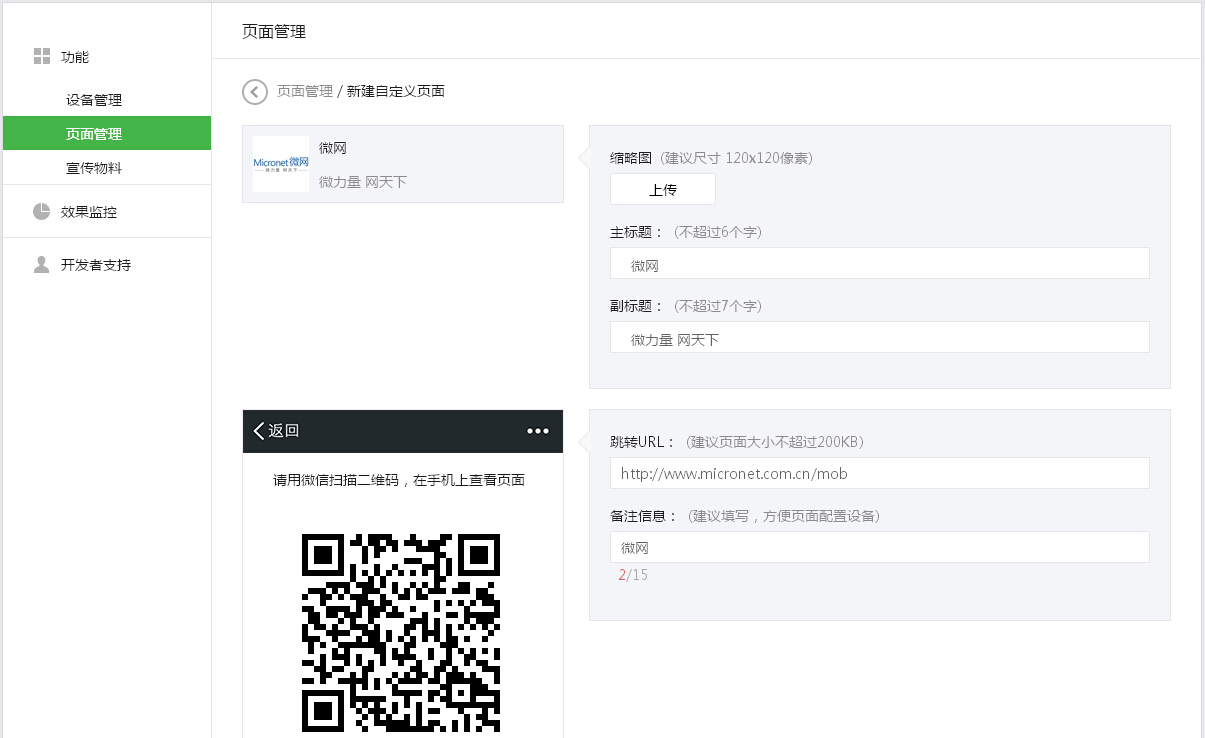Click the Micronet logo thumbnail
The height and width of the screenshot is (738, 1205).
coord(281,164)
